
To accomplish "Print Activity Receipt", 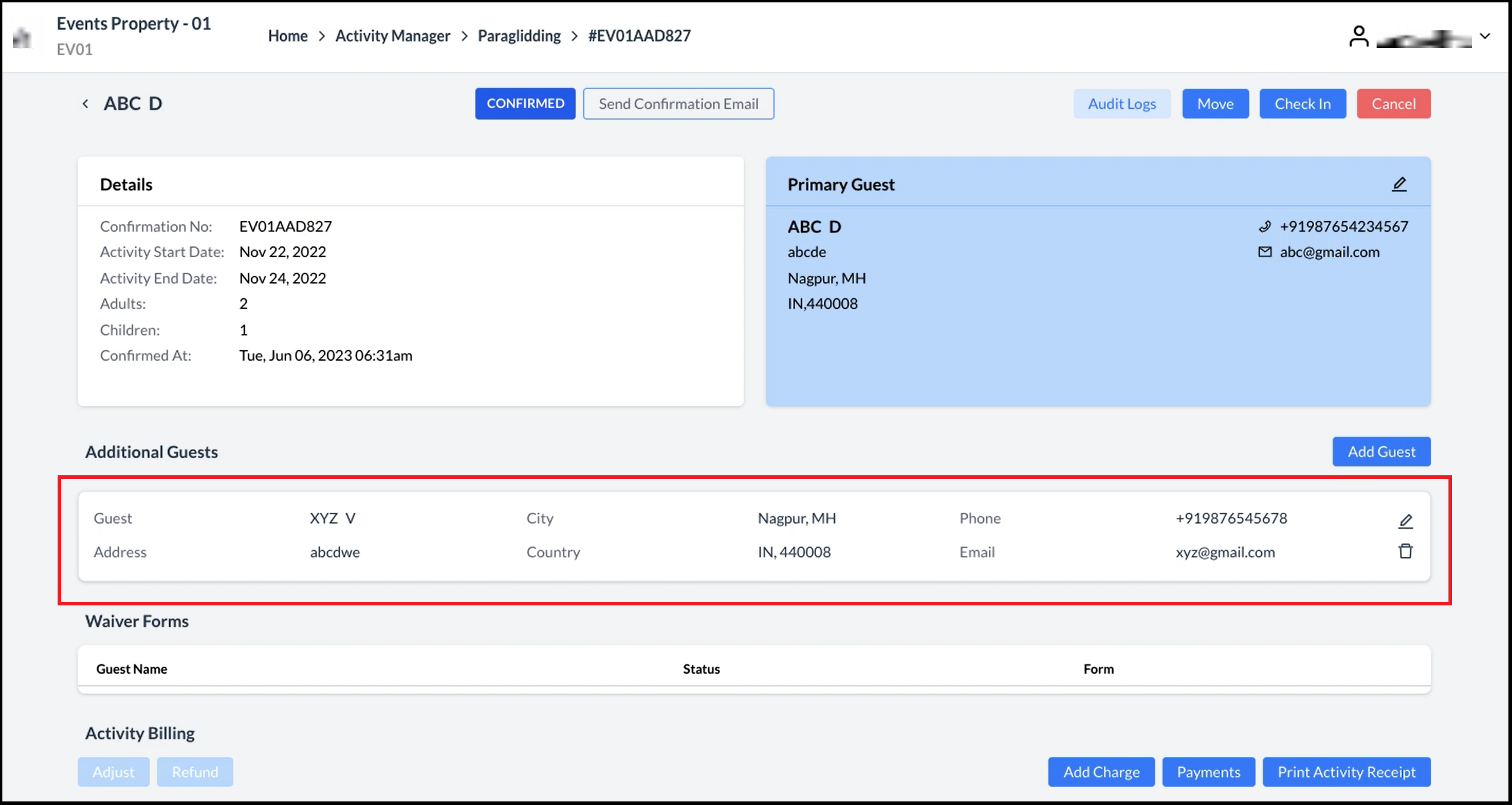I will click(1346, 772).
